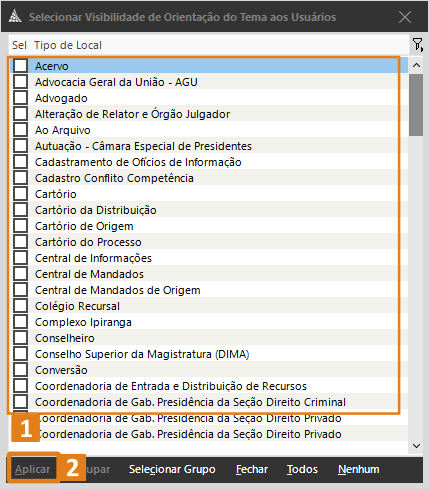Check the Acervo checkbox
This screenshot has height=489, width=429.
point(21,66)
